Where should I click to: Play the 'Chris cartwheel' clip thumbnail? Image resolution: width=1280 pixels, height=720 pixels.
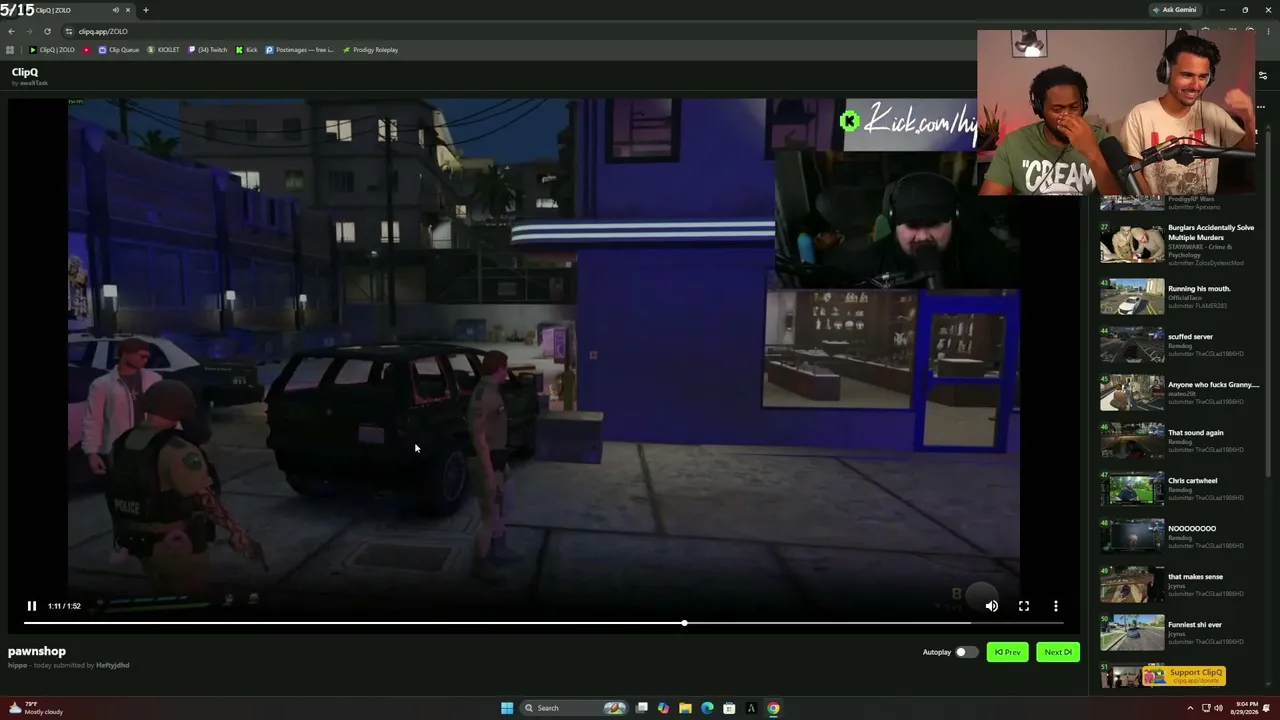pyautogui.click(x=1132, y=489)
